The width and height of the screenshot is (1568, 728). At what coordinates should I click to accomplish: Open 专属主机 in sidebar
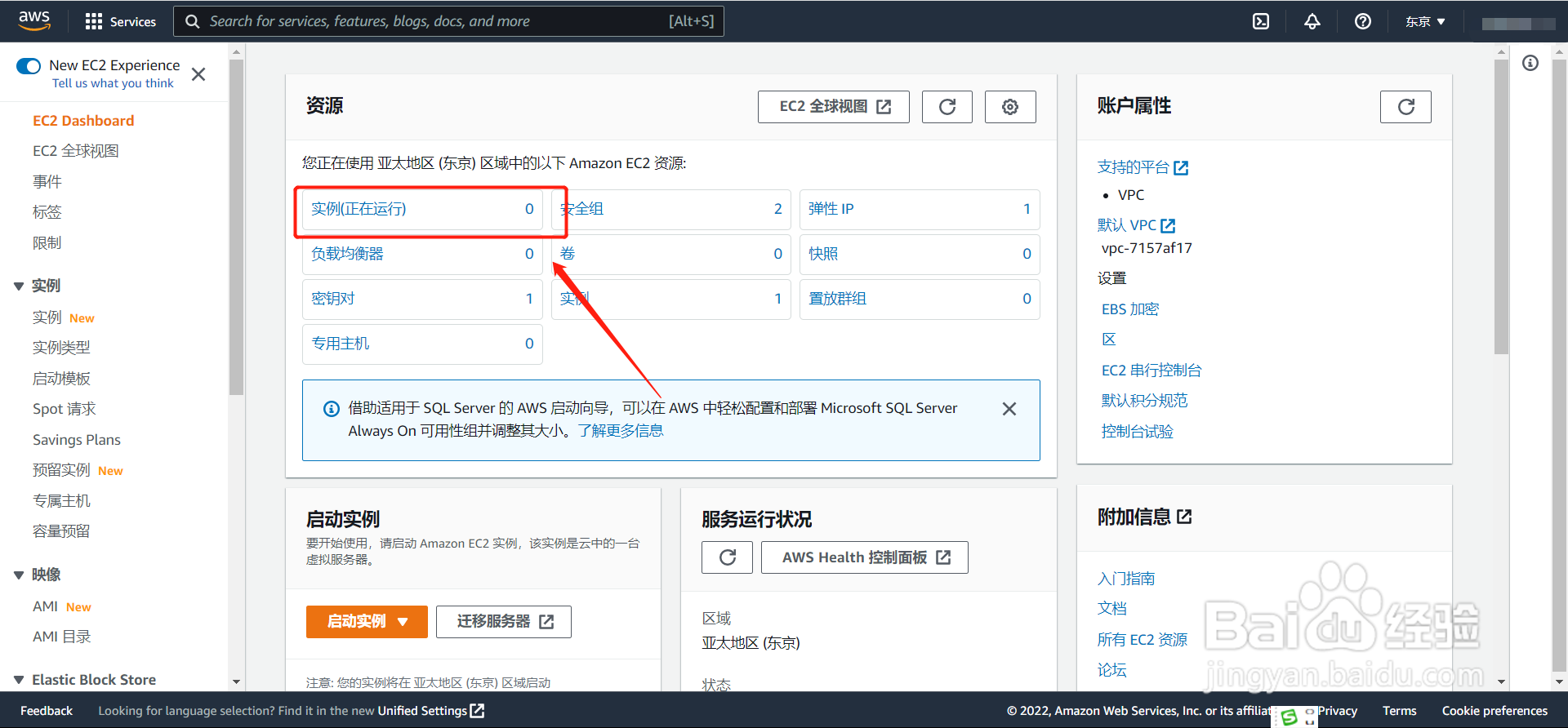[61, 501]
